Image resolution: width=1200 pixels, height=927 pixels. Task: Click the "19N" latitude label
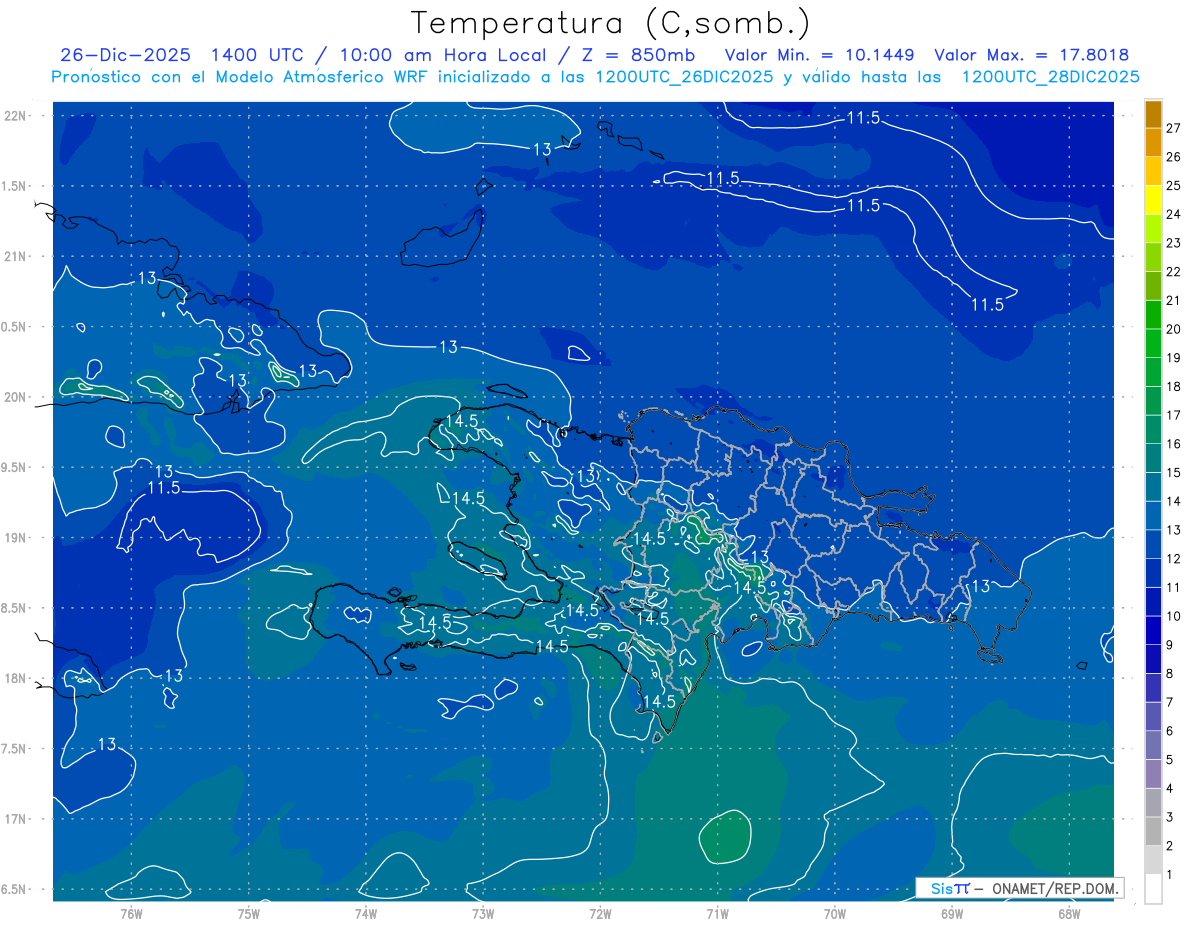click(x=15, y=537)
